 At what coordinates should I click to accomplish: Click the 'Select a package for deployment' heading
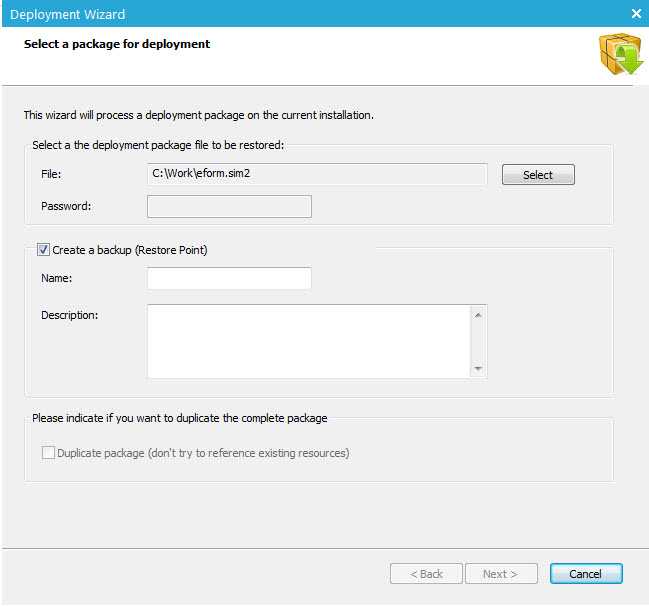(x=117, y=44)
